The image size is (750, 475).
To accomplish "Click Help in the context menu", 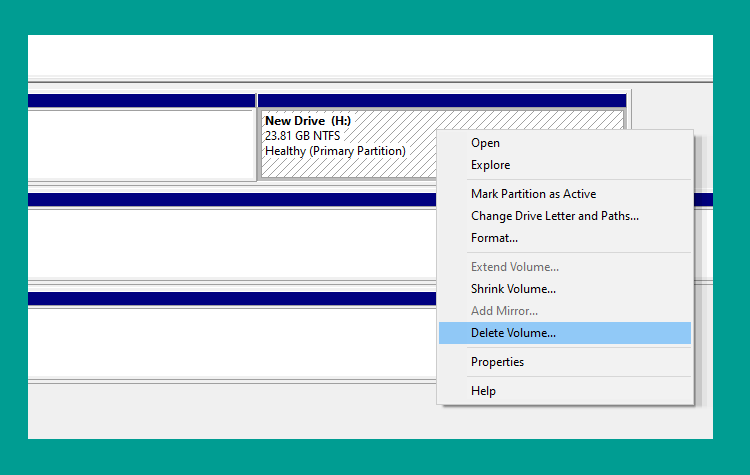I will (564, 391).
